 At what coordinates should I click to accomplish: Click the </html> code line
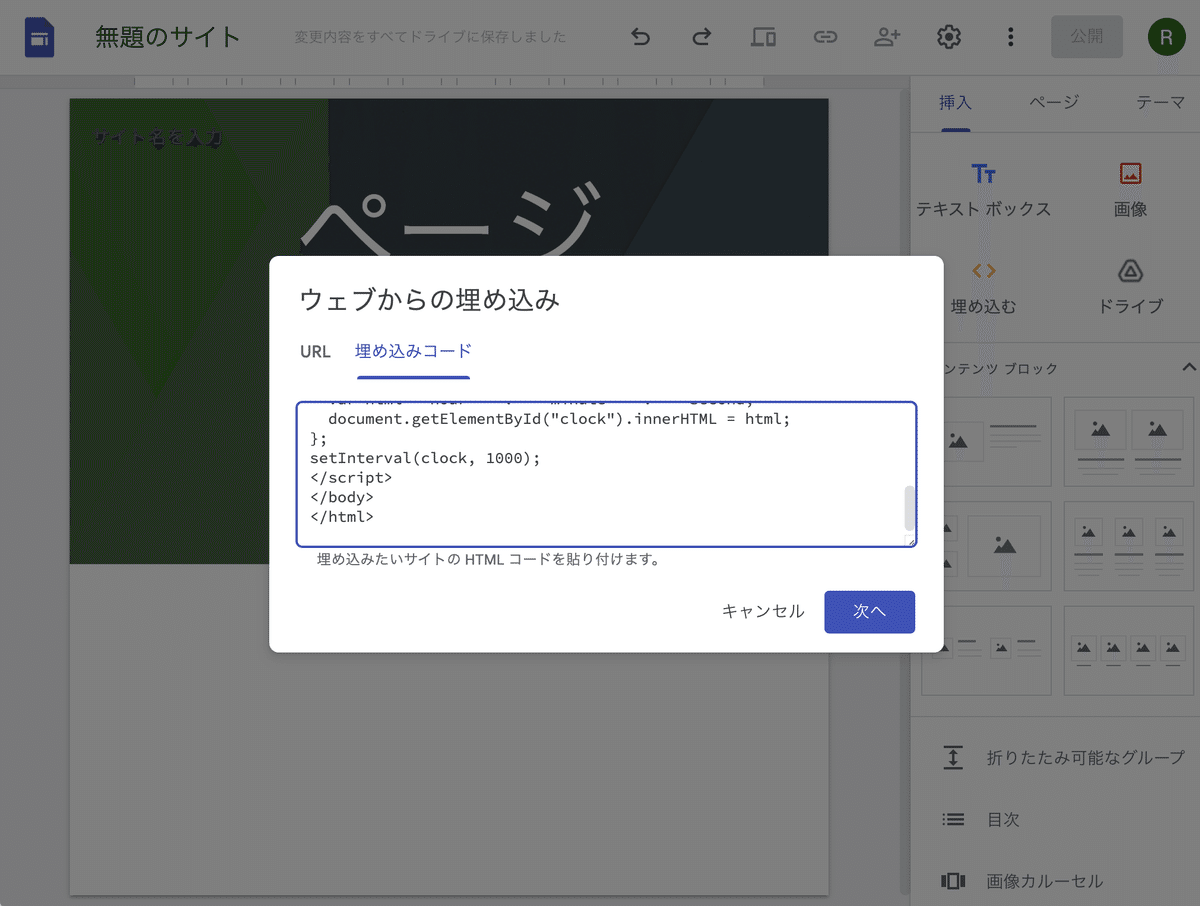(x=342, y=517)
